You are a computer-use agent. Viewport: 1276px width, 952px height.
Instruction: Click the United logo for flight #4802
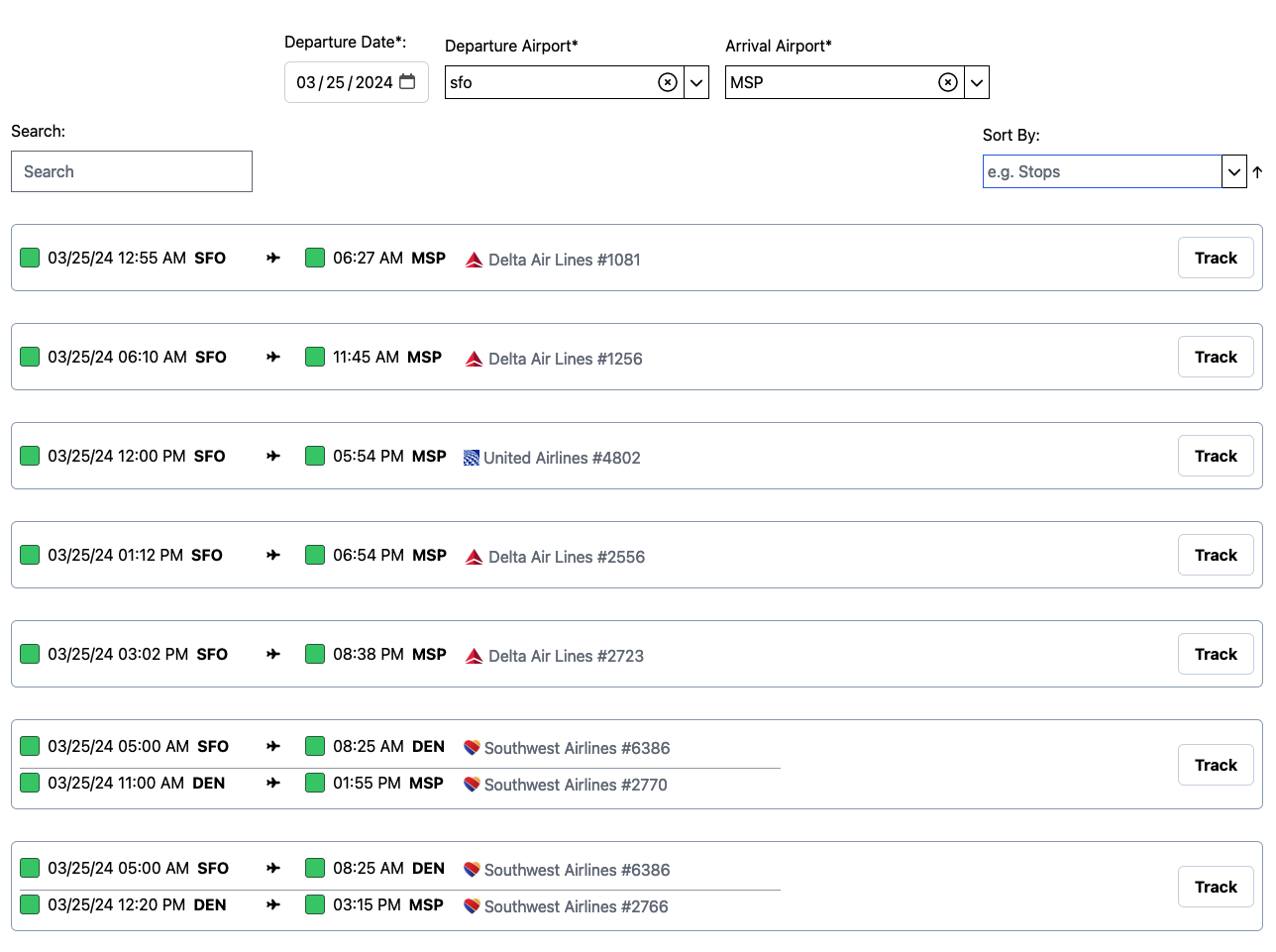click(472, 458)
